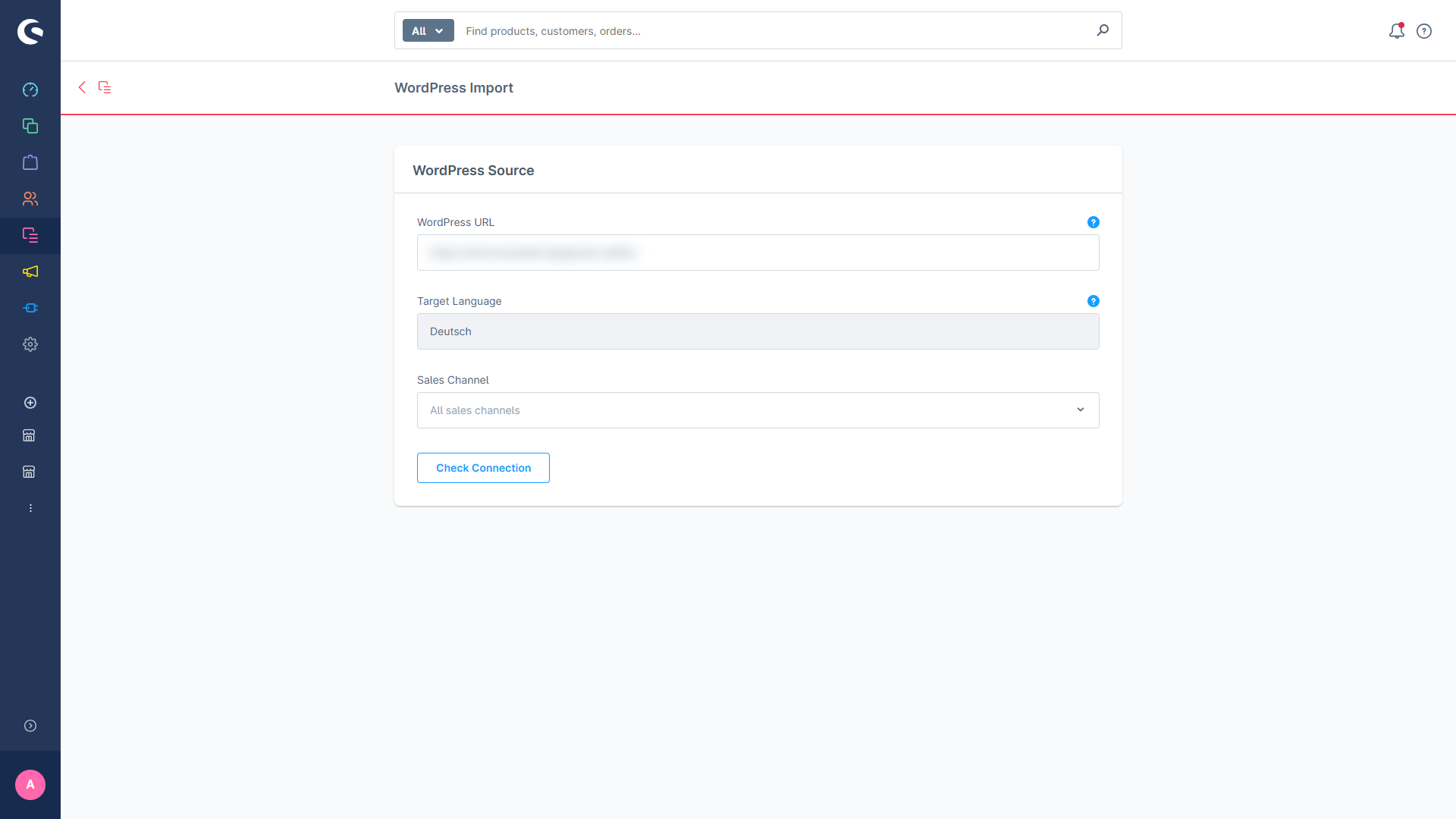Screen dimensions: 1456x819
Task: Expand the sidebar with the arrow circle
Action: (30, 726)
